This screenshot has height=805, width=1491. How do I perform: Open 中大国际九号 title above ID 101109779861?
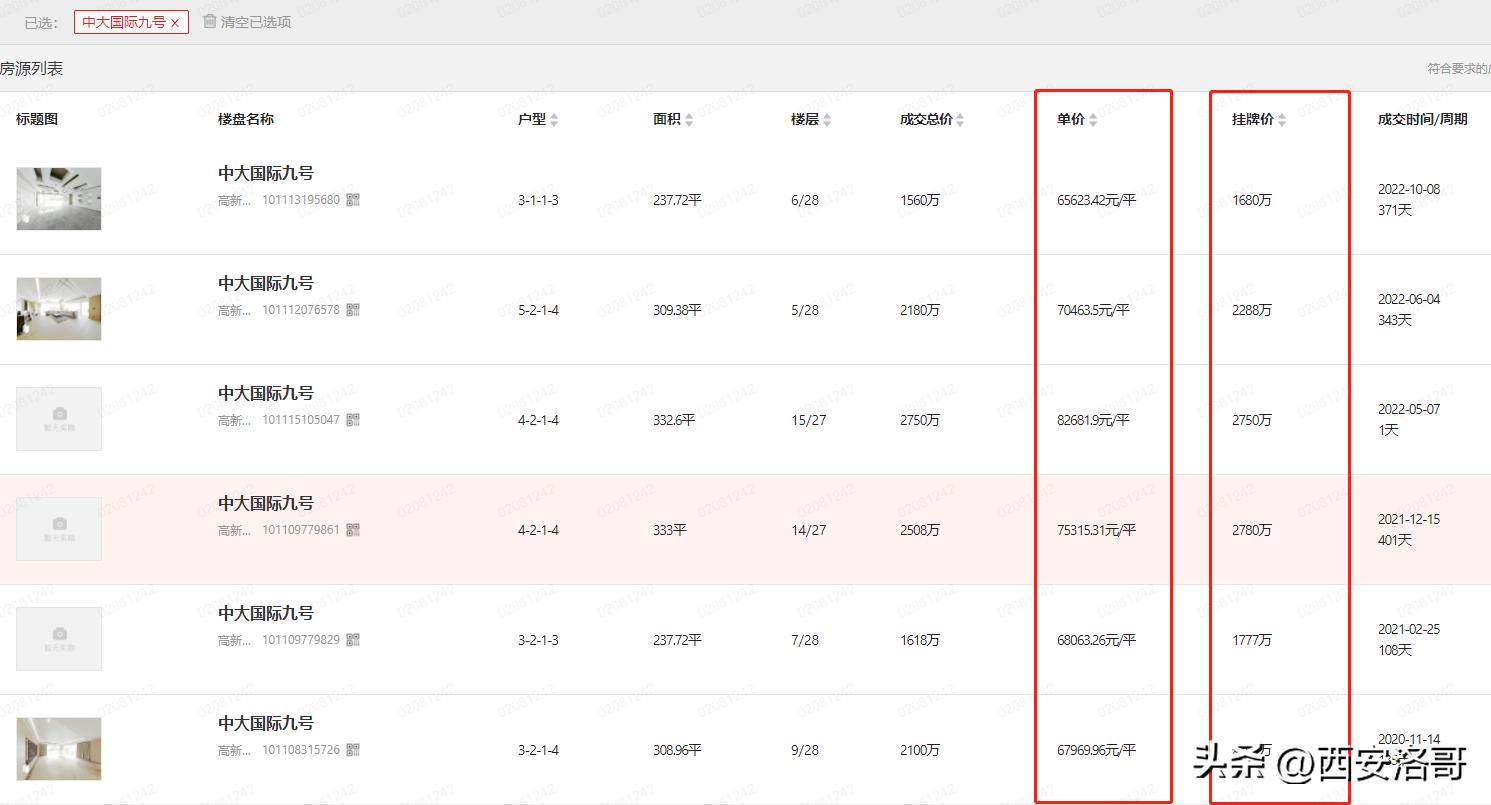(266, 503)
